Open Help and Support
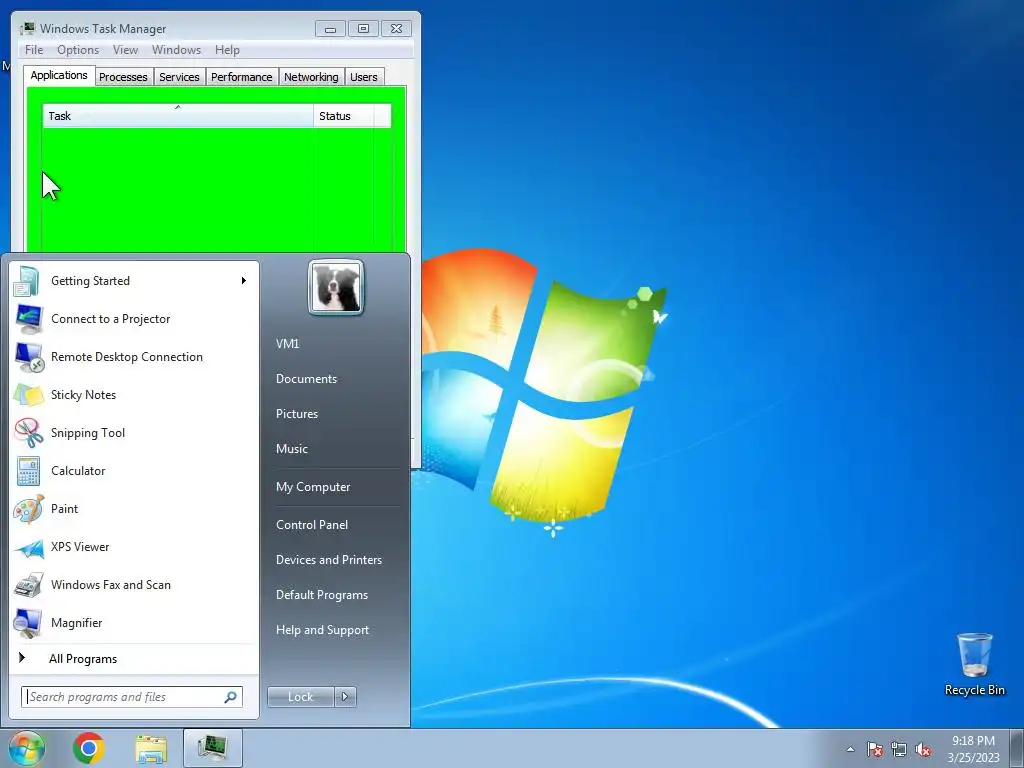This screenshot has height=768, width=1024. click(323, 630)
